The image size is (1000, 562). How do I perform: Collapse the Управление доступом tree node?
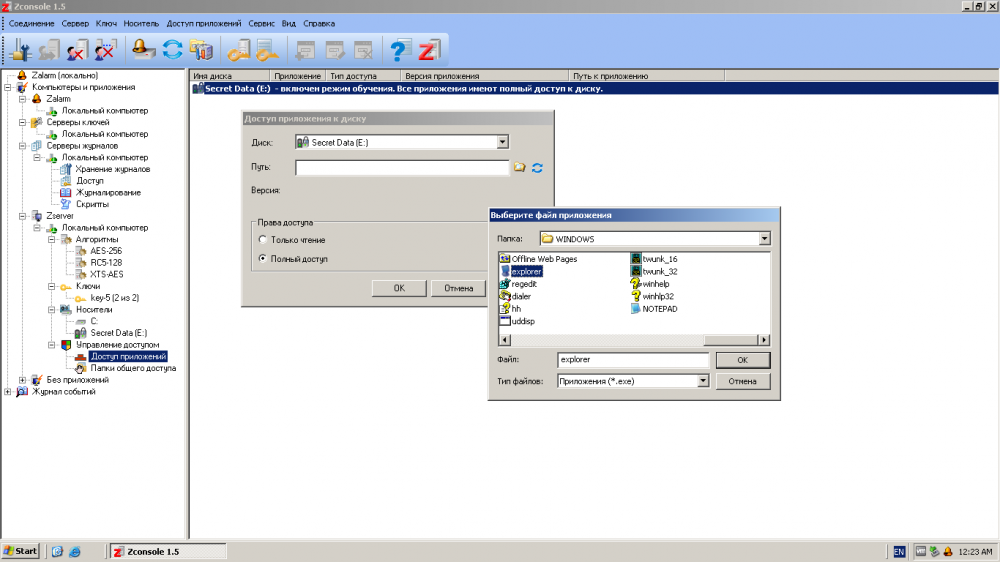[52, 344]
